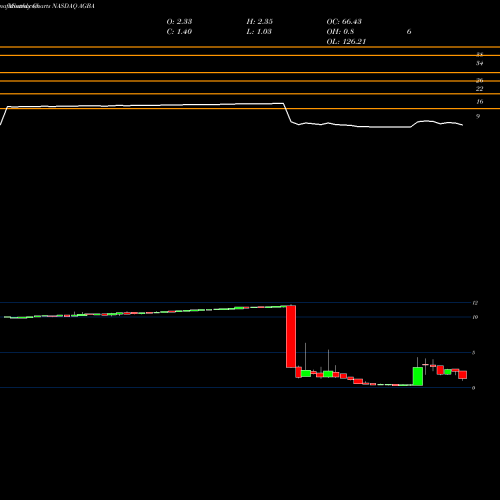Click the "16" upper axis label
Image resolution: width=500 pixels, height=500 pixels.
(x=479, y=102)
